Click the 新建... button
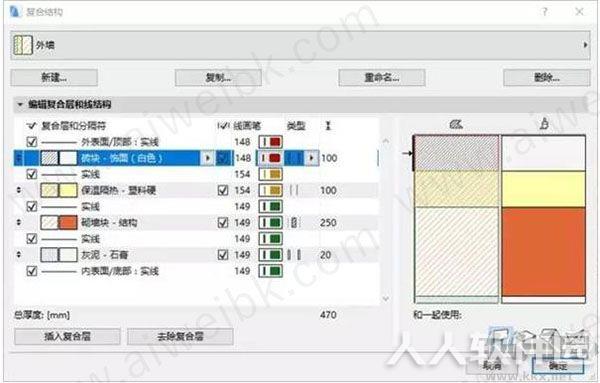Viewport: 600px width, 383px height. pos(54,78)
